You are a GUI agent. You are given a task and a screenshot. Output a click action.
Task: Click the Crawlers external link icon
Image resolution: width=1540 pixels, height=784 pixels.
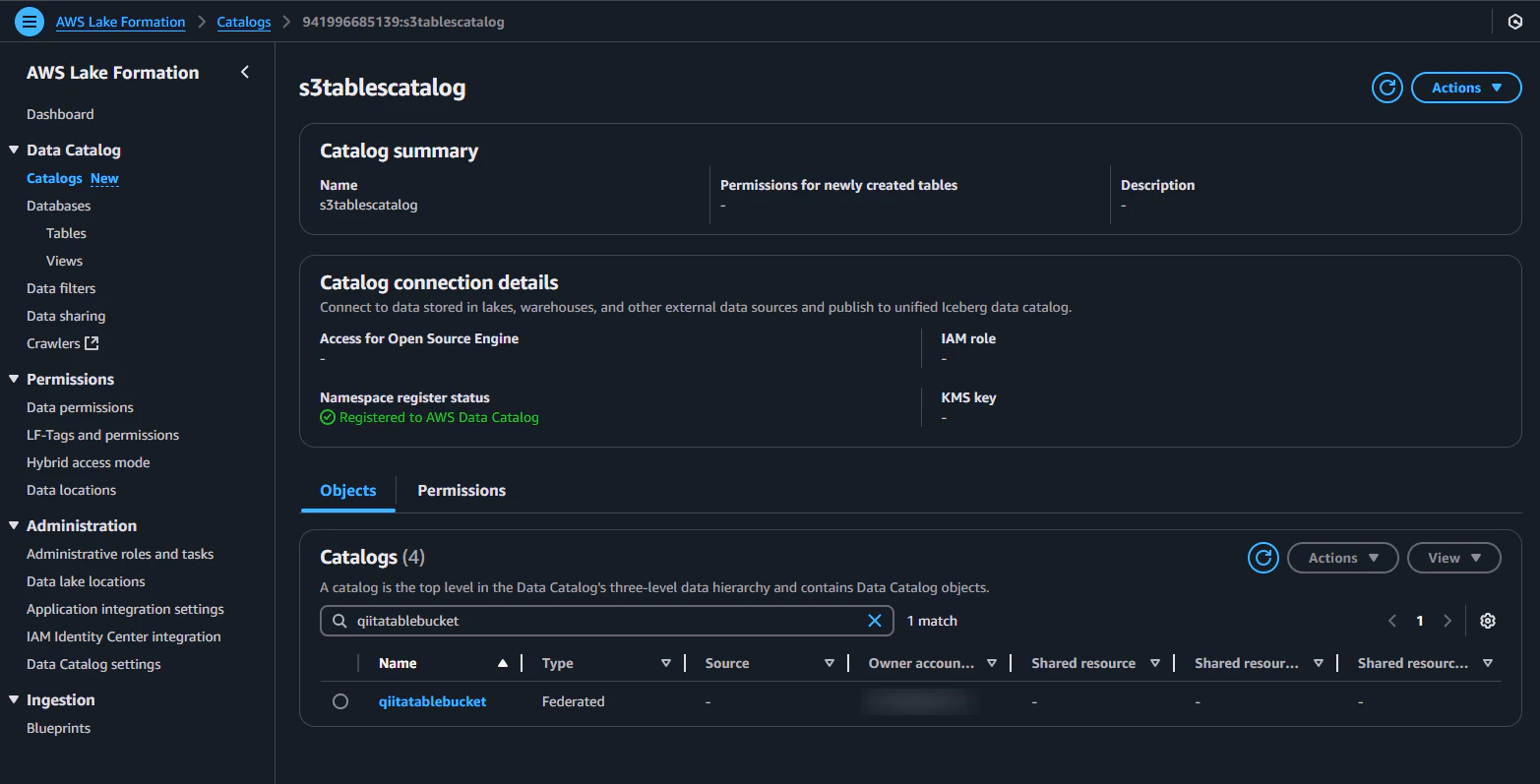[92, 343]
